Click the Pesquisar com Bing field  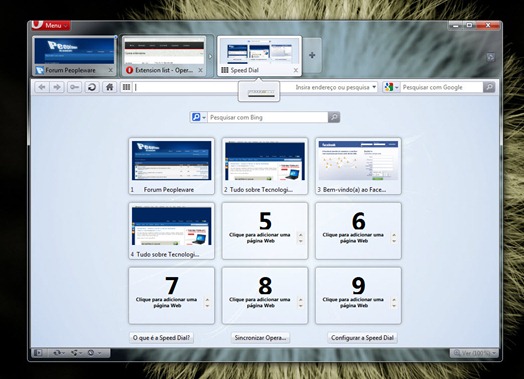click(x=267, y=117)
